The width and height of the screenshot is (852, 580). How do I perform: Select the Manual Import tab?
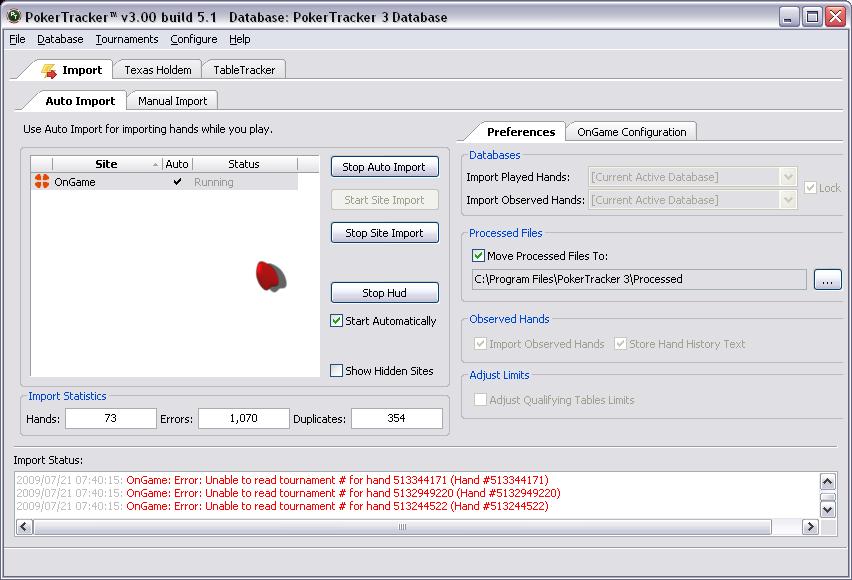coord(172,101)
